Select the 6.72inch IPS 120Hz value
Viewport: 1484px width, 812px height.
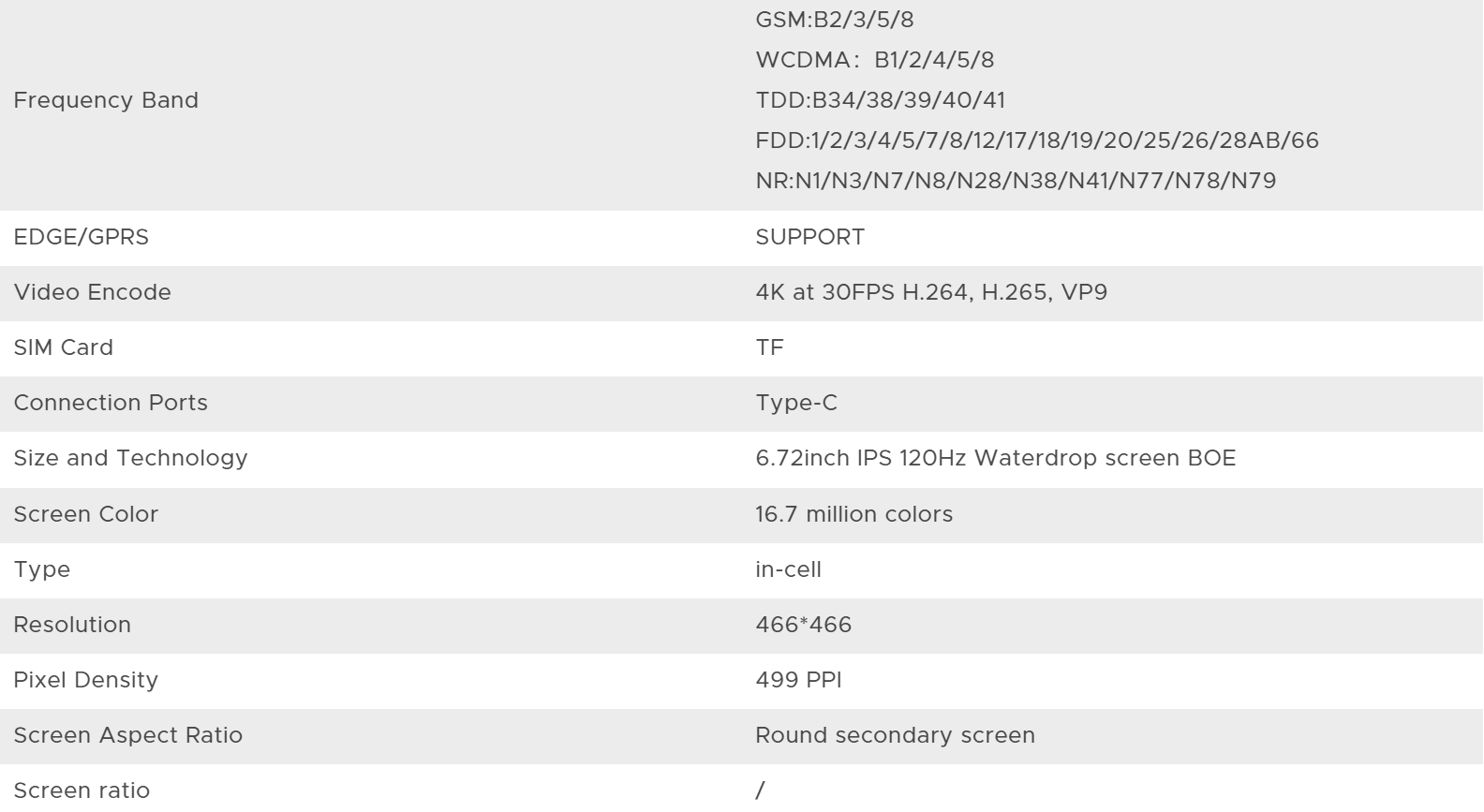pyautogui.click(x=995, y=458)
